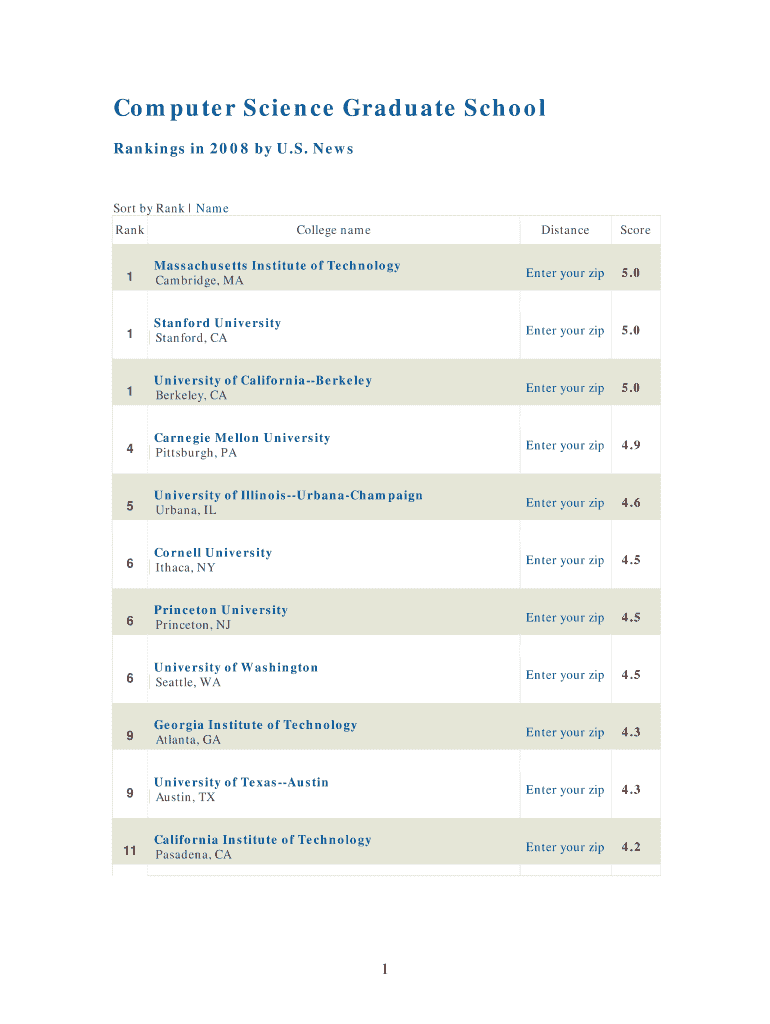Screen dimensions: 770x1024
Task: Open University of Washington link
Action: pyautogui.click(x=236, y=668)
